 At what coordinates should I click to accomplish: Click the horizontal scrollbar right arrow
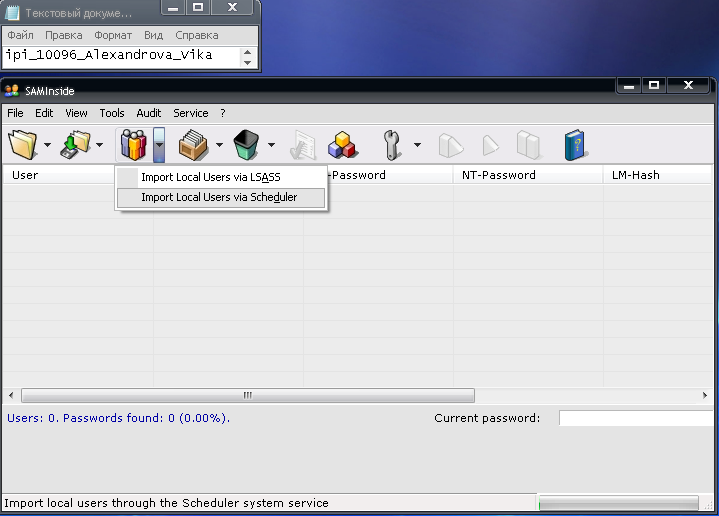(x=705, y=395)
